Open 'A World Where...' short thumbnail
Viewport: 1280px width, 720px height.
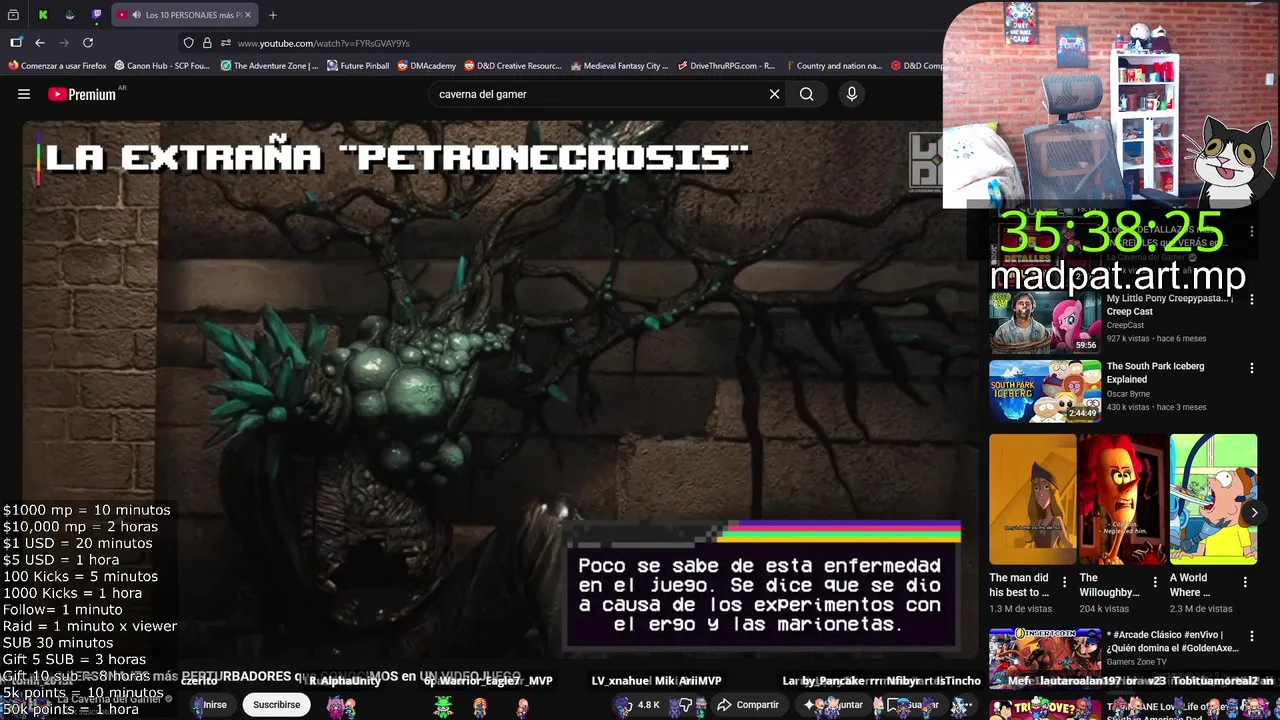[x=1213, y=499]
